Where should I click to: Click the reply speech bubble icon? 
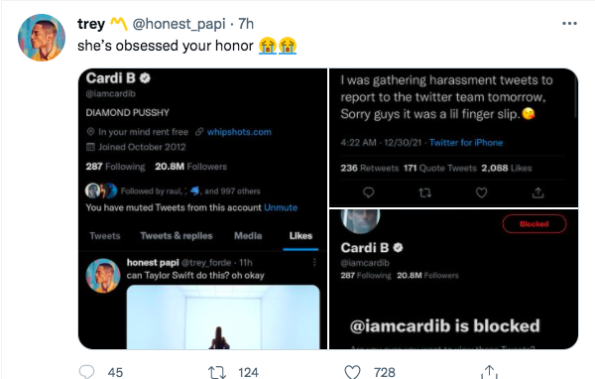pos(87,372)
